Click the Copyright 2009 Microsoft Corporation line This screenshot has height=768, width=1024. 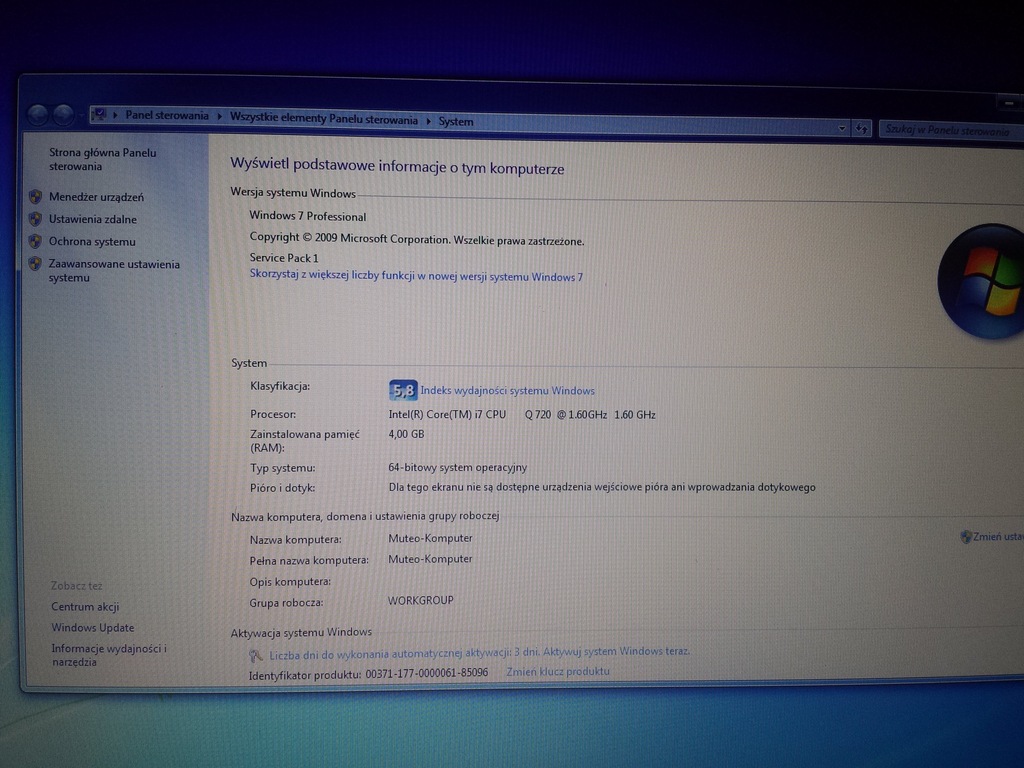(417, 239)
